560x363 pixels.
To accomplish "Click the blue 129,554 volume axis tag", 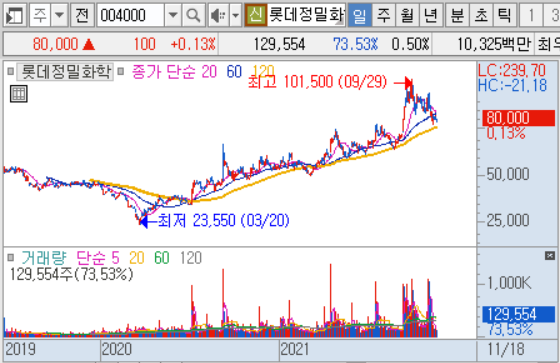I will click(x=518, y=314).
